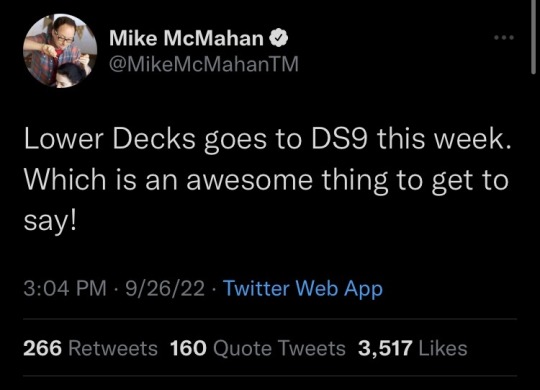Click the word DS9 in the tweet
The width and height of the screenshot is (540, 390).
pyautogui.click(x=340, y=140)
